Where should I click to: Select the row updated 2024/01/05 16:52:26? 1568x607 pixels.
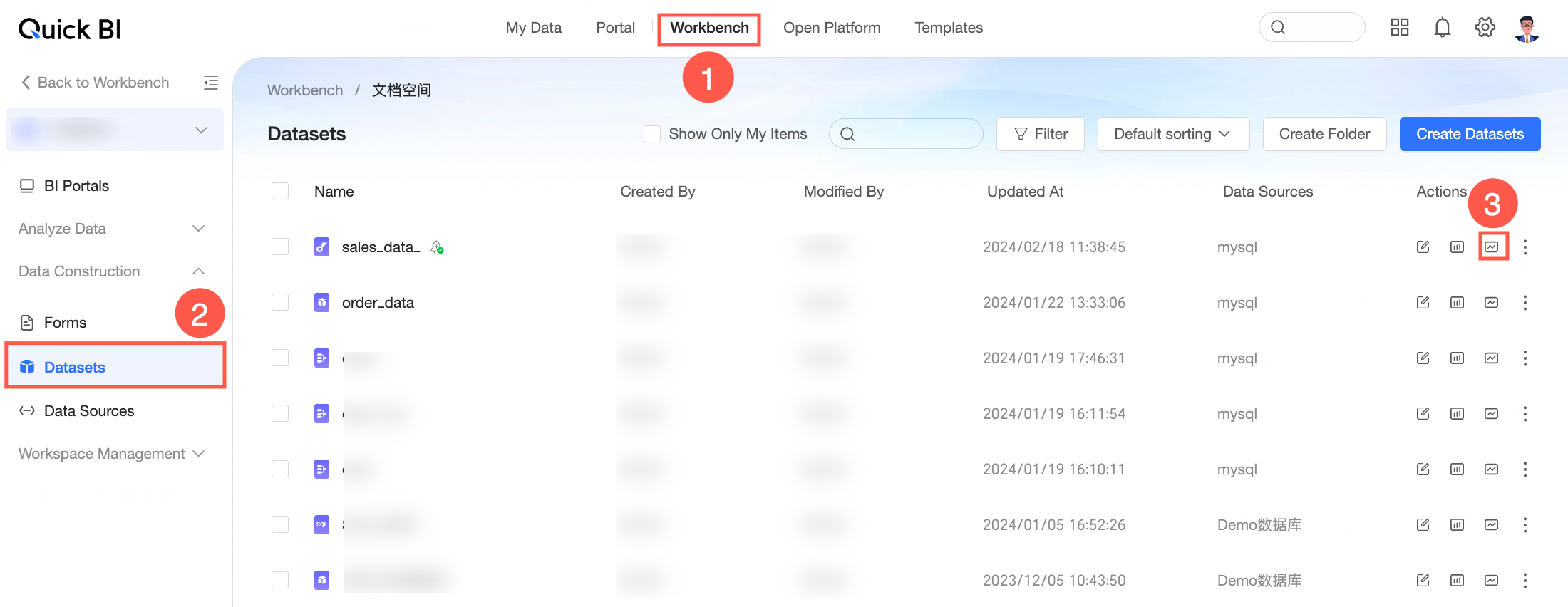[x=280, y=525]
